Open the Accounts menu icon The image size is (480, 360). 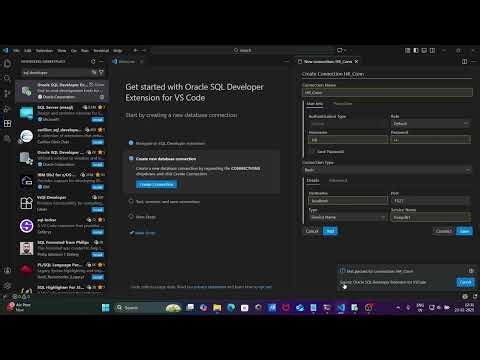7,271
